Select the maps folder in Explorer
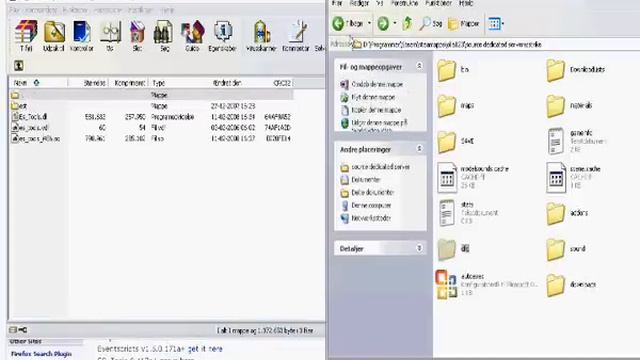 456,106
